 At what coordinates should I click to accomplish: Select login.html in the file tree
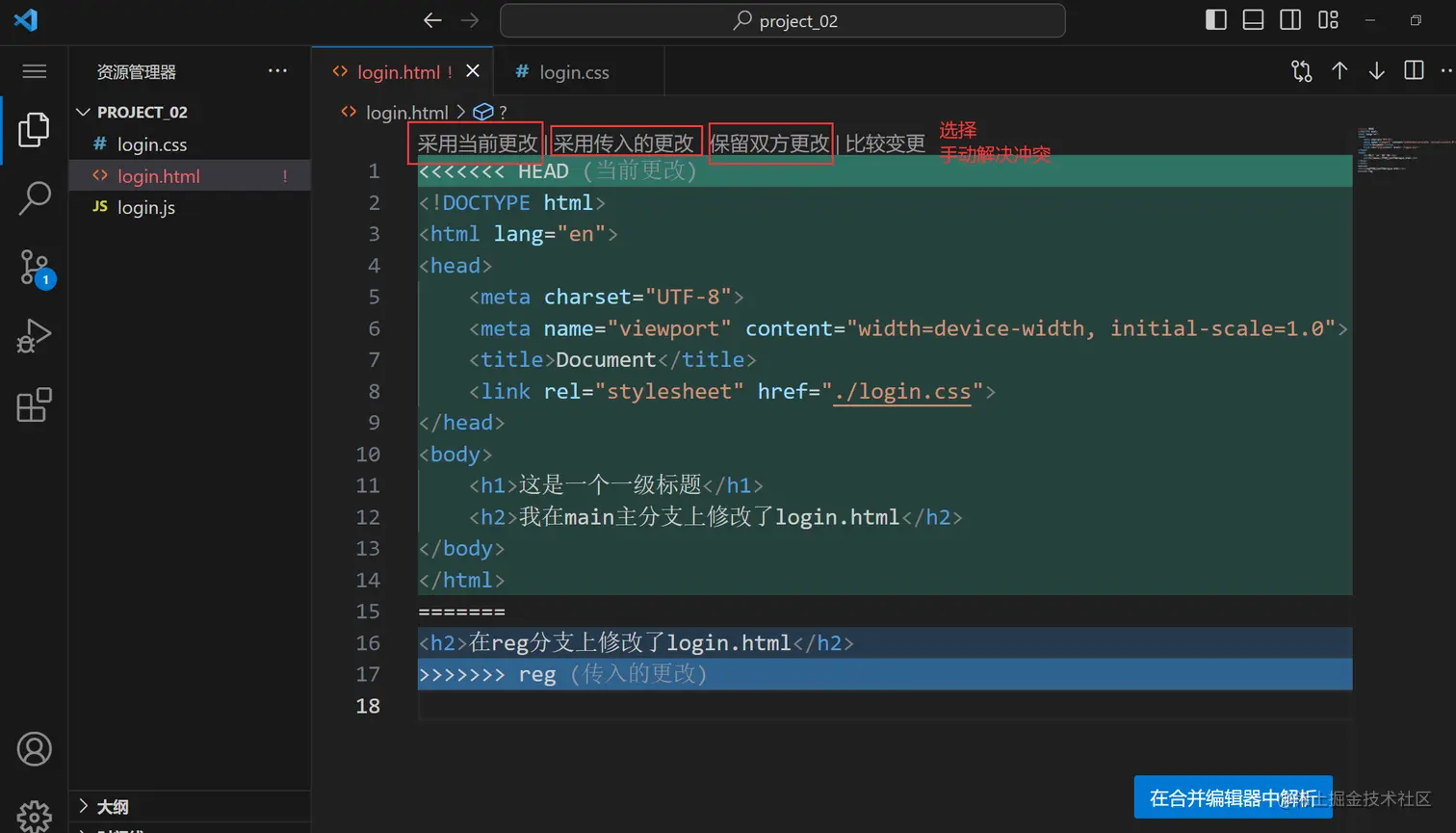click(x=190, y=176)
